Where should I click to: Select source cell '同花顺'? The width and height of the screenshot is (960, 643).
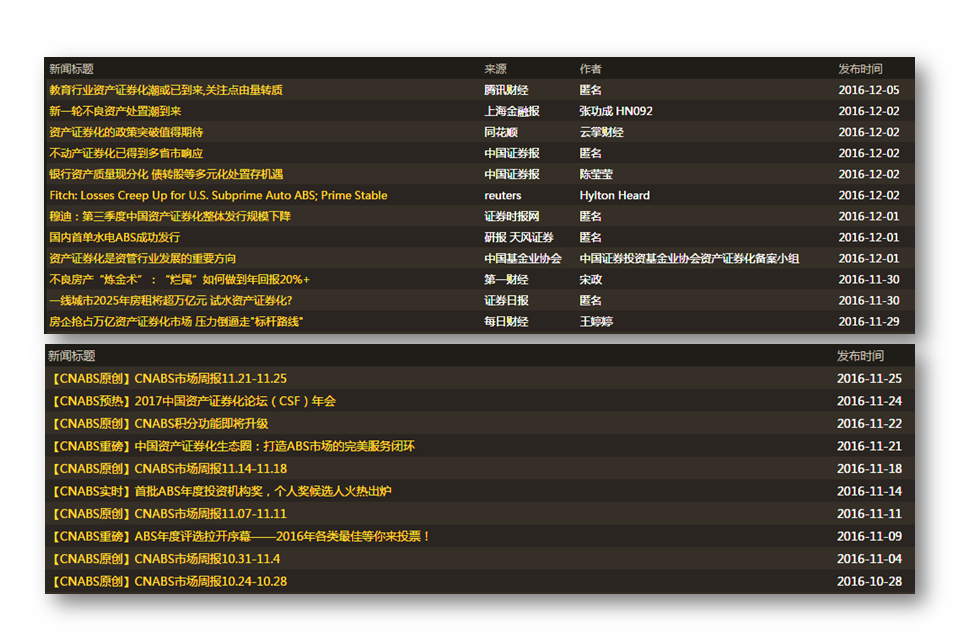coord(501,132)
